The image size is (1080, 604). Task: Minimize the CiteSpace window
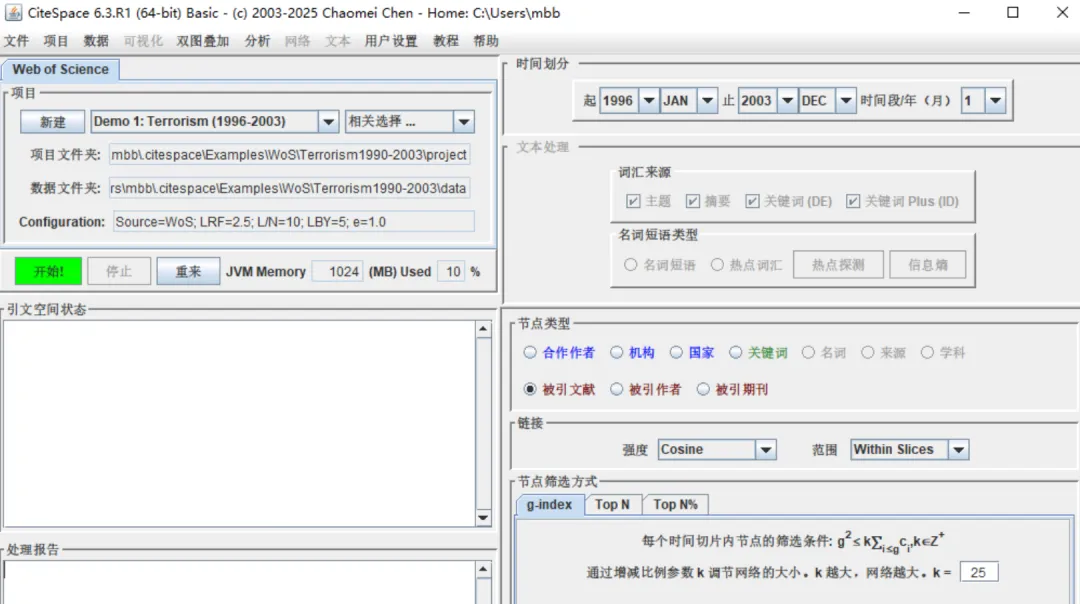pos(964,12)
